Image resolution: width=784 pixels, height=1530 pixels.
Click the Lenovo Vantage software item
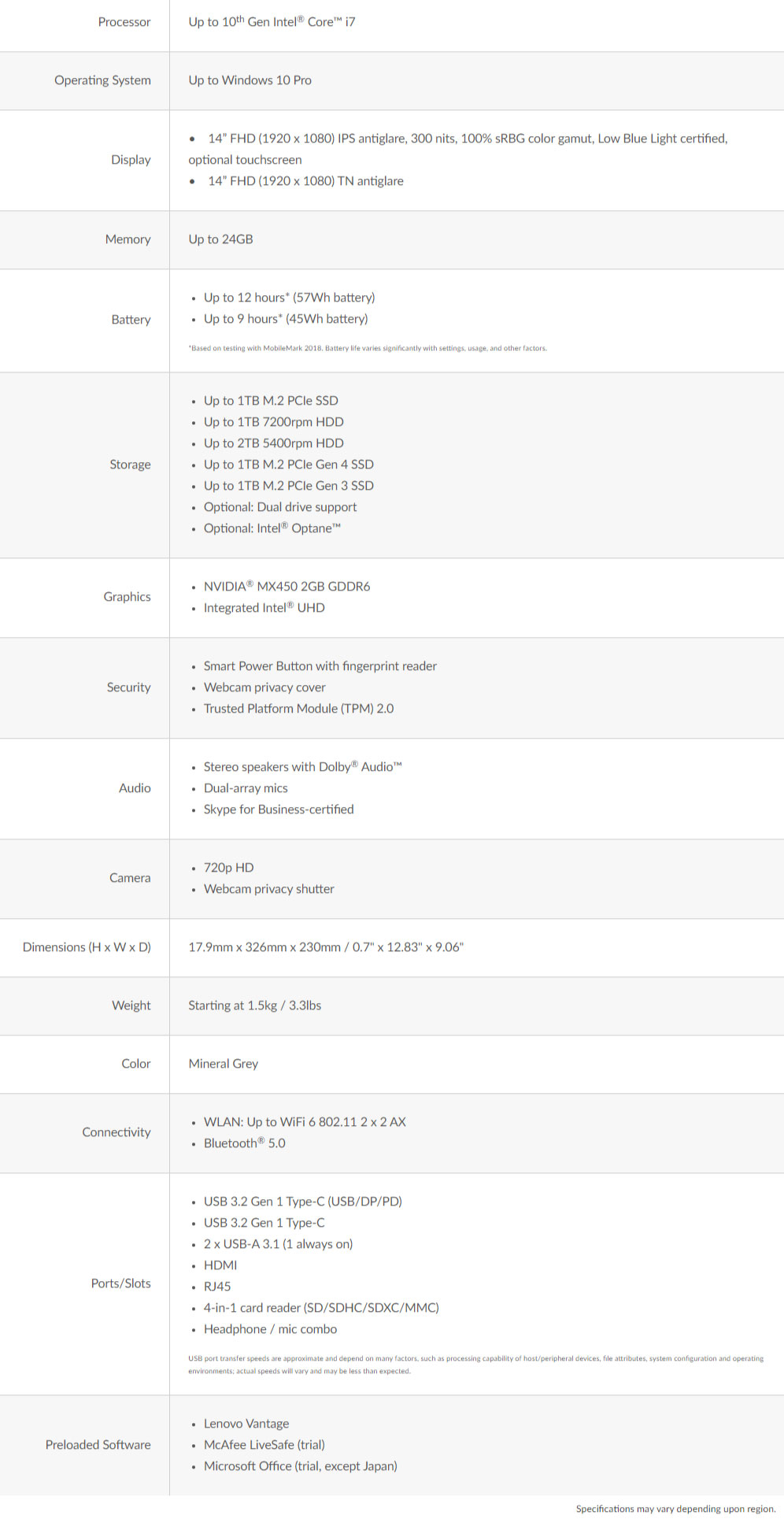pyautogui.click(x=246, y=1424)
